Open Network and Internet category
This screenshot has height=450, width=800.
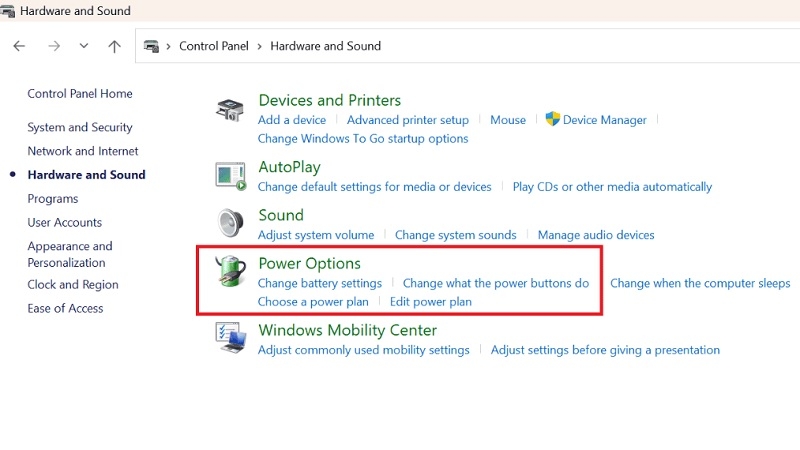pos(83,151)
